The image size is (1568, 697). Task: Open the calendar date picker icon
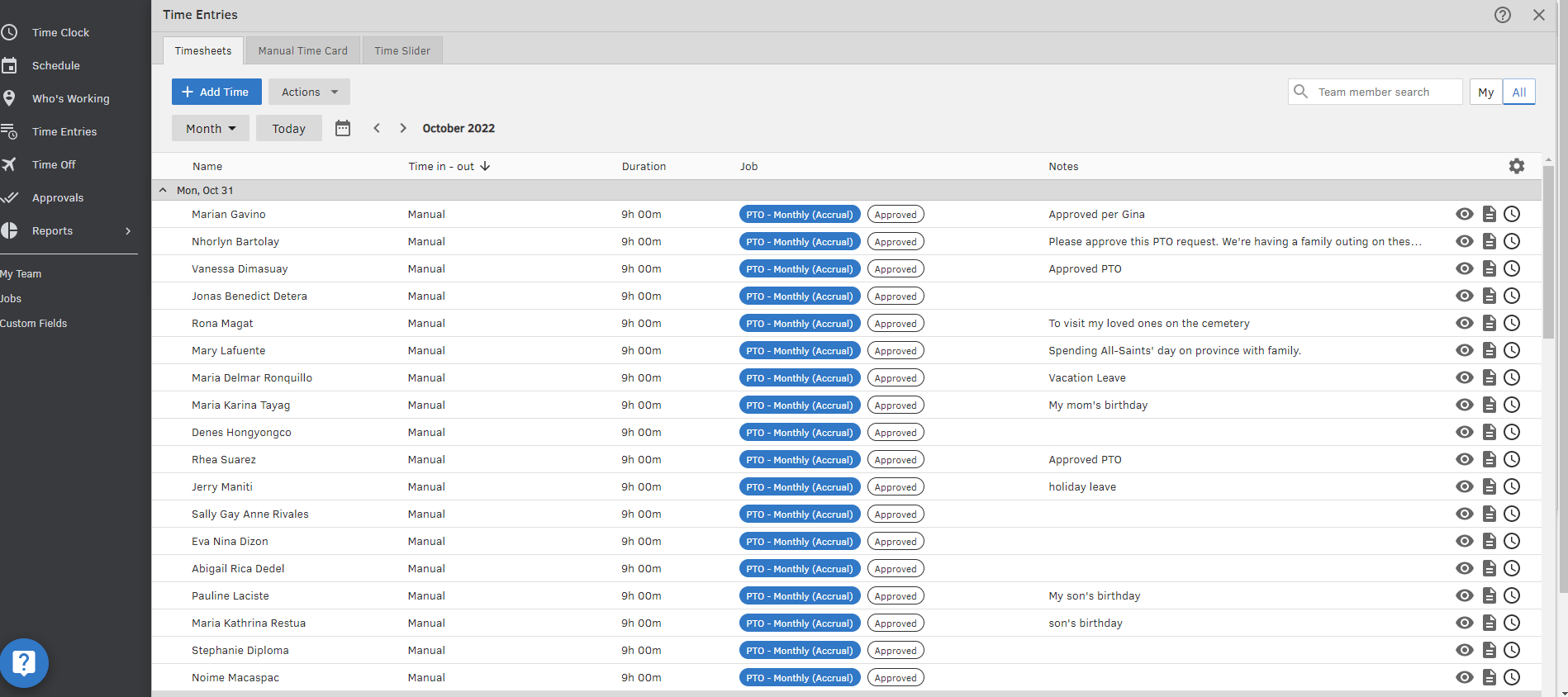pyautogui.click(x=343, y=128)
